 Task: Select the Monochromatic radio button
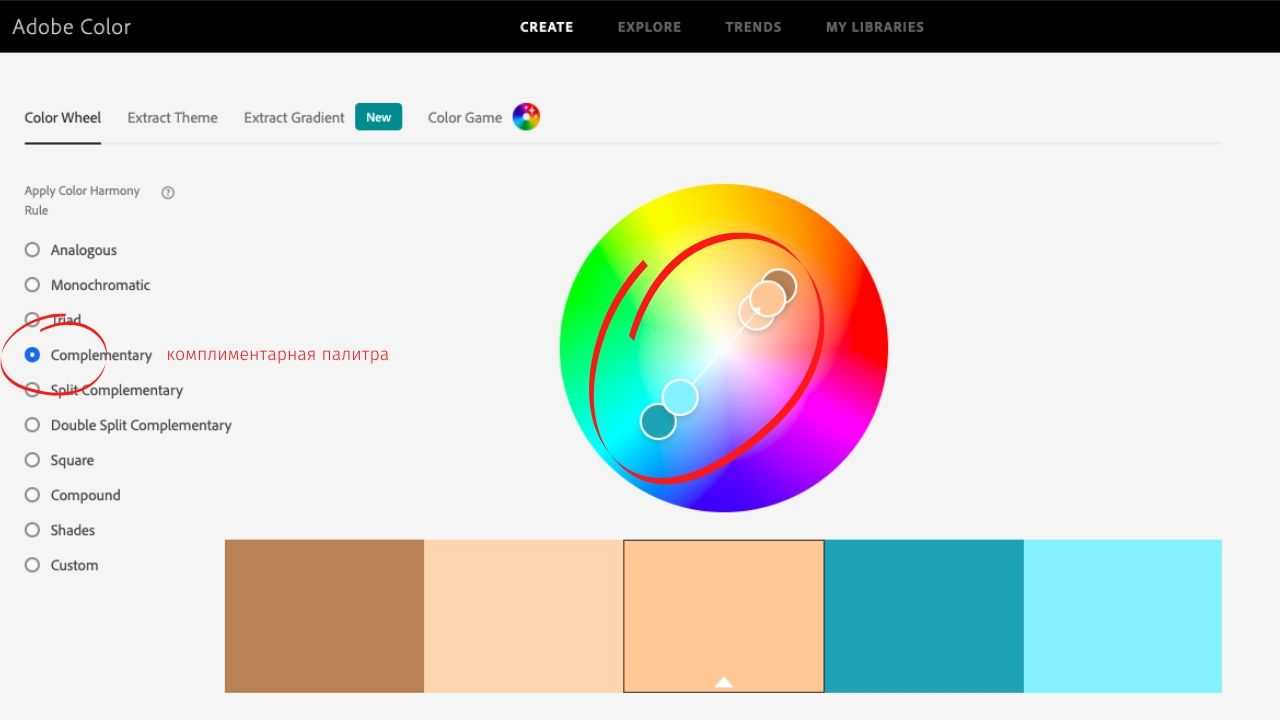32,285
